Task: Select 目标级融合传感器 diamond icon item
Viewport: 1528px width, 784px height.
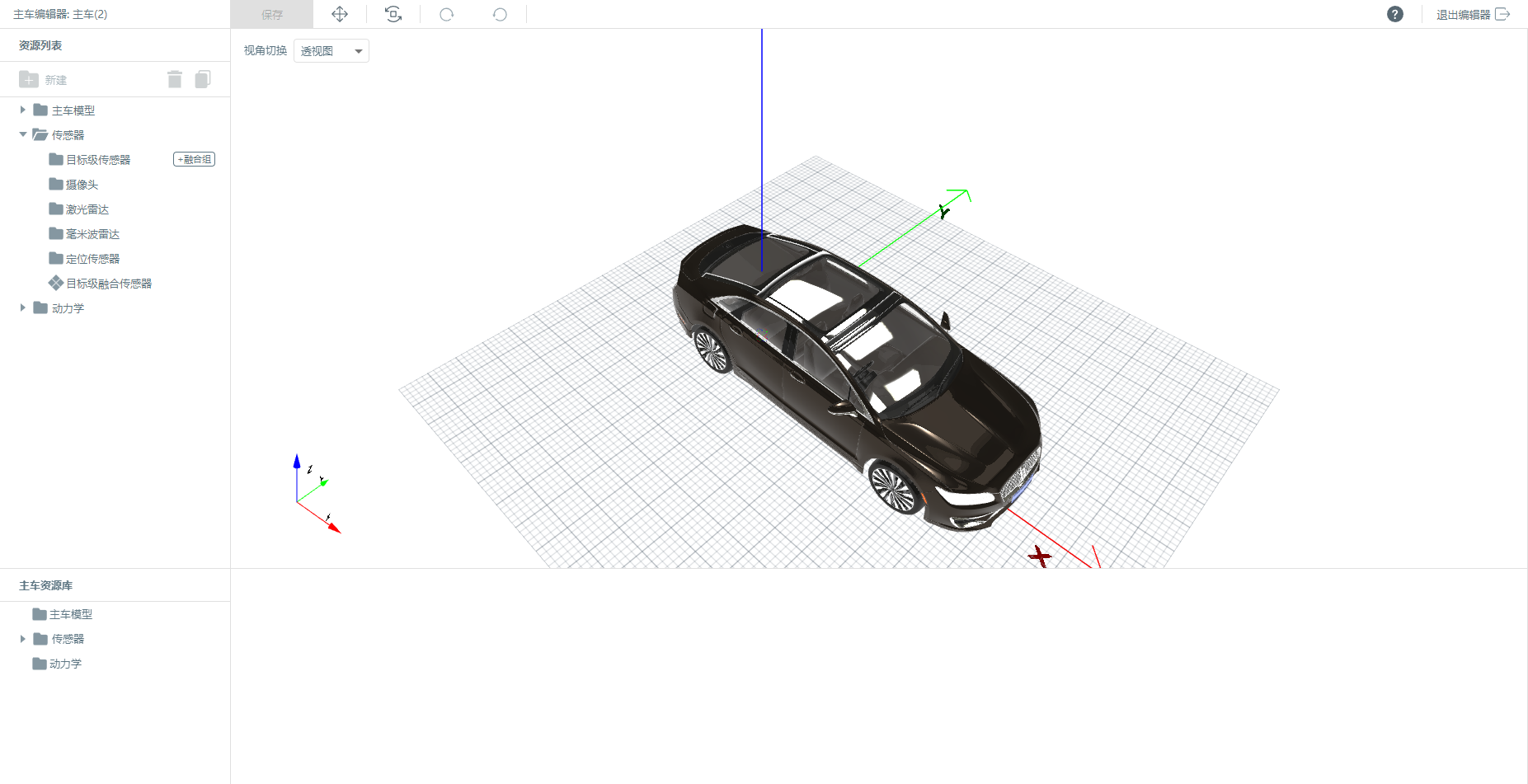Action: click(100, 283)
